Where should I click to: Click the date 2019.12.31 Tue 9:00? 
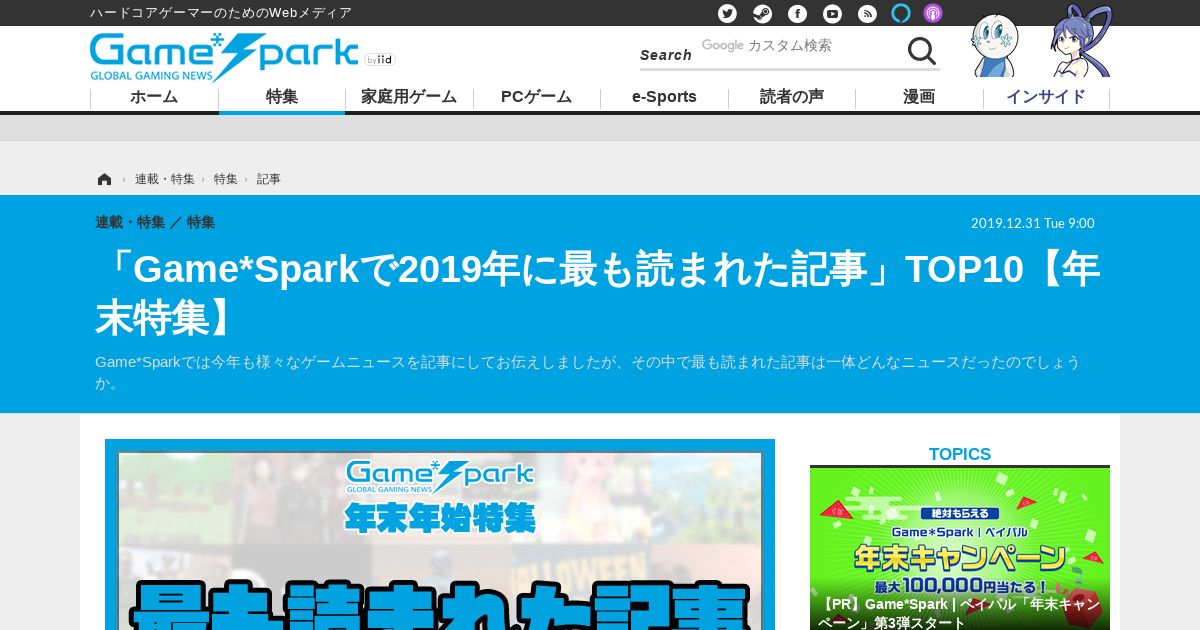coord(1033,223)
